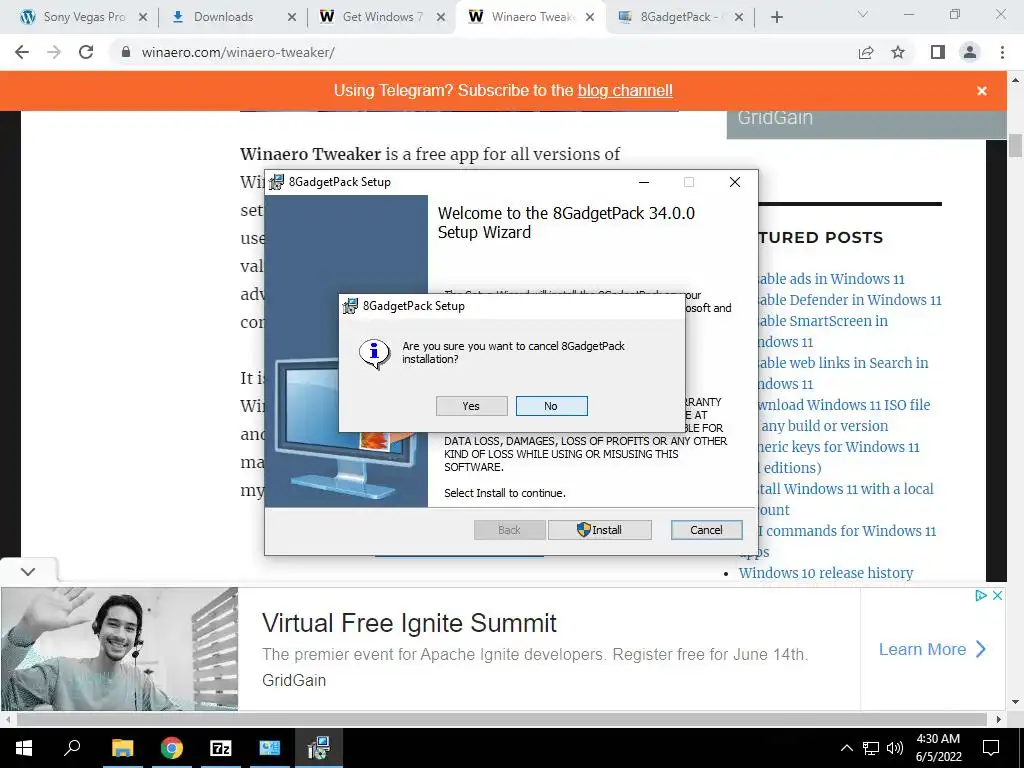Go forward in Chrome history
The height and width of the screenshot is (768, 1024).
54,52
